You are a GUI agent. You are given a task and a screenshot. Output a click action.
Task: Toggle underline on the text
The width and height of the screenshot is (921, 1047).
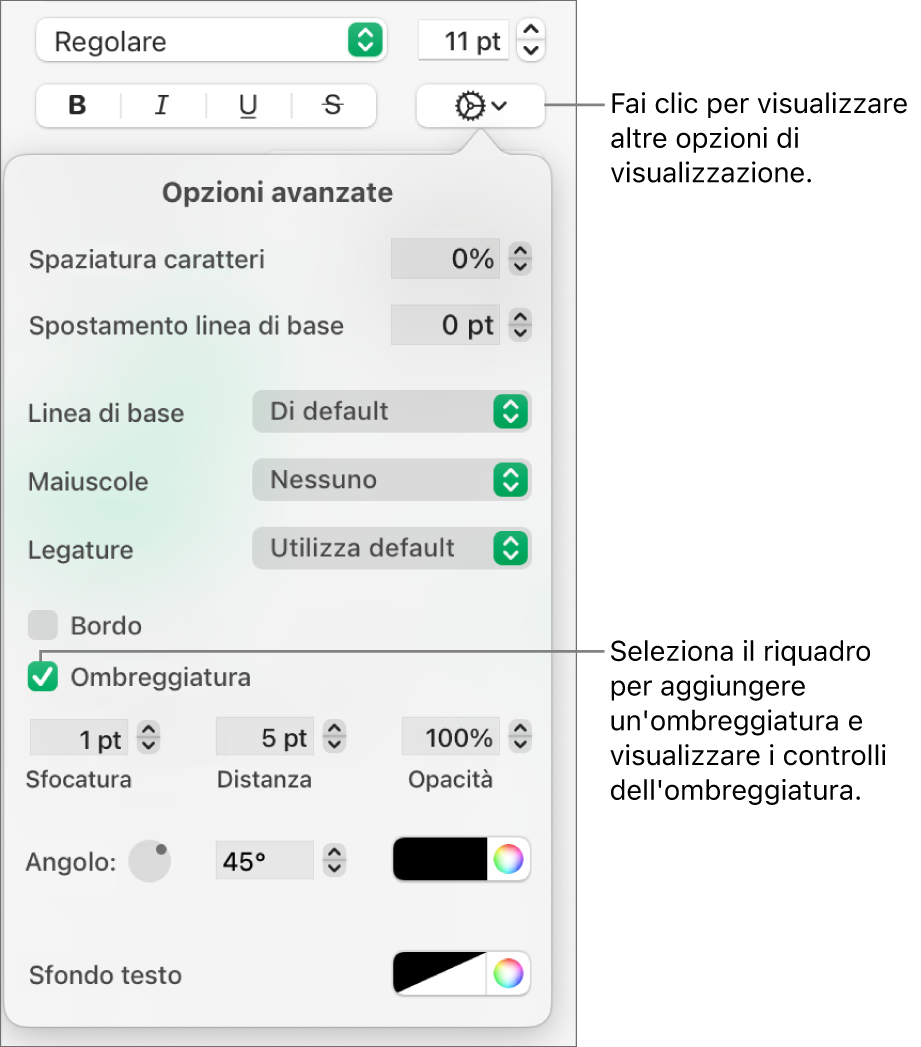246,106
